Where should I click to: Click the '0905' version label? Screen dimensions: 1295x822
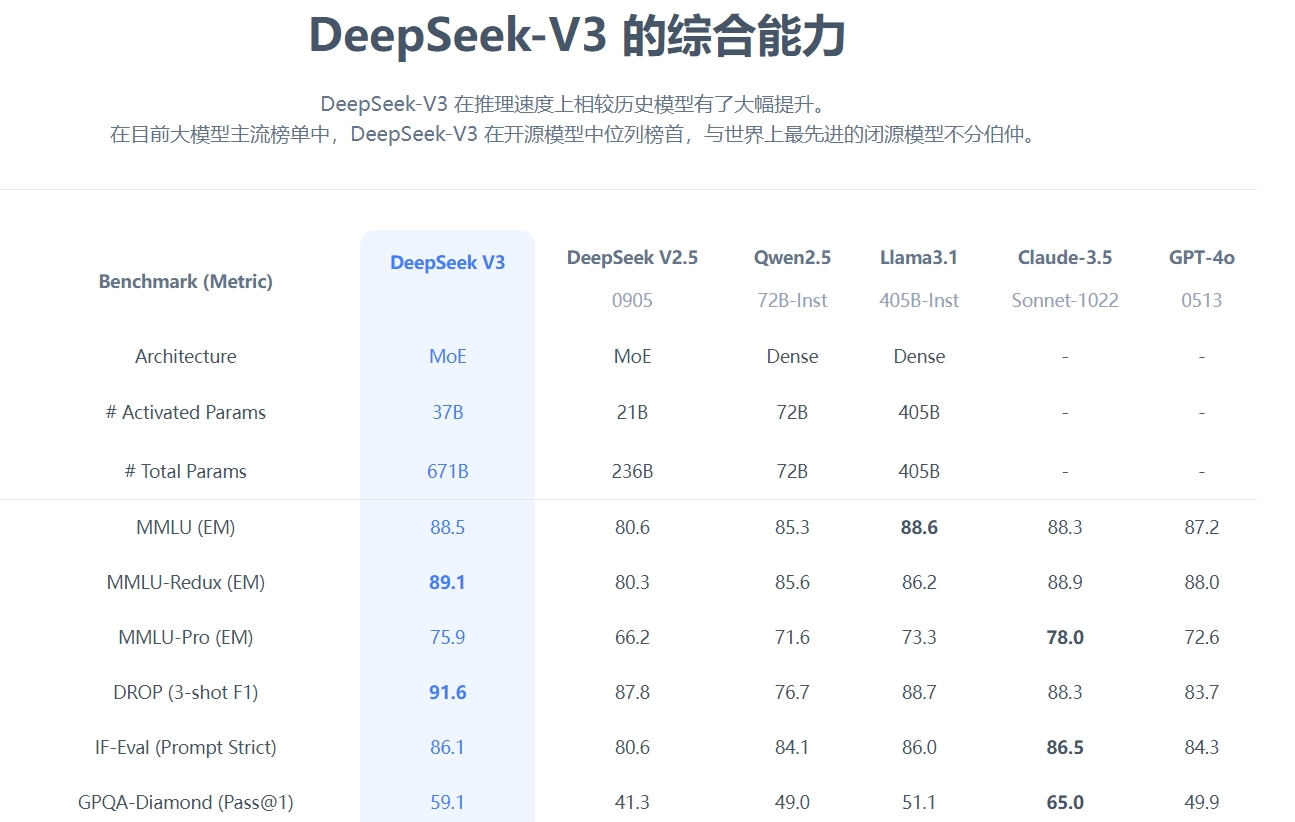[x=633, y=300]
